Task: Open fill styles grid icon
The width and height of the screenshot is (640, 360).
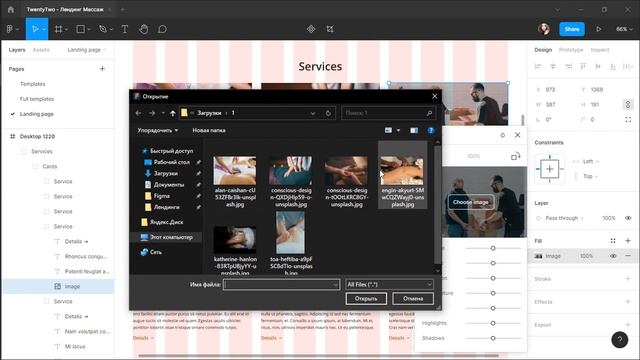Action: coord(613,241)
